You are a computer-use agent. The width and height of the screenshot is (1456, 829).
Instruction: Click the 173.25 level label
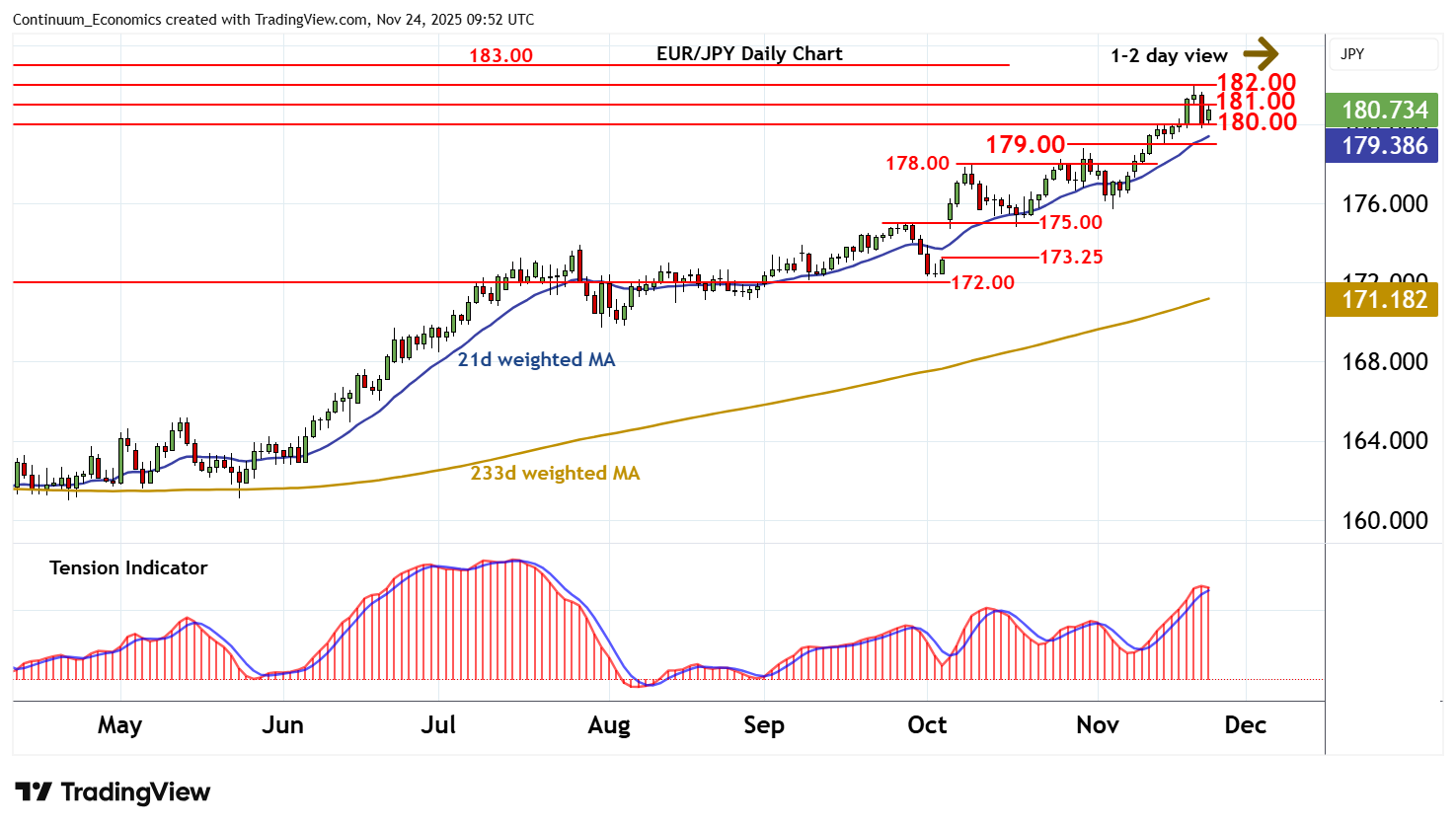pos(1071,257)
